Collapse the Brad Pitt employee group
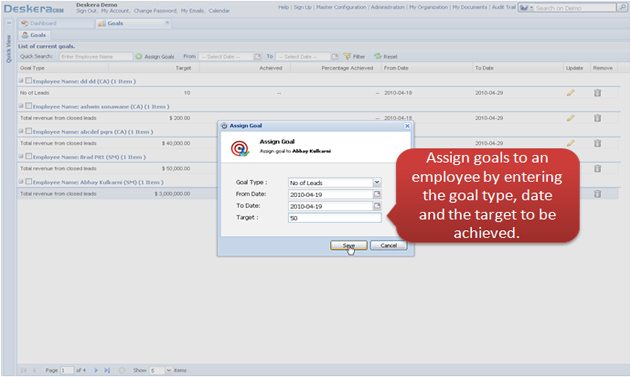Viewport: 631px width, 377px height. [21, 157]
